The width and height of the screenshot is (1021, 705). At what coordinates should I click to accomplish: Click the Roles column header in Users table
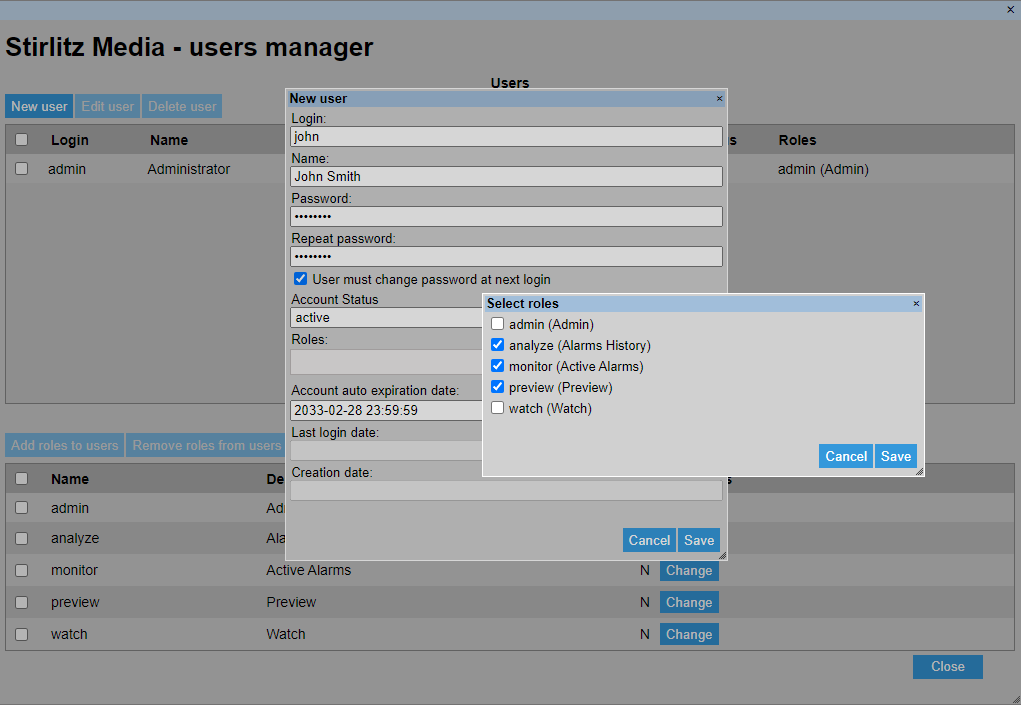798,140
